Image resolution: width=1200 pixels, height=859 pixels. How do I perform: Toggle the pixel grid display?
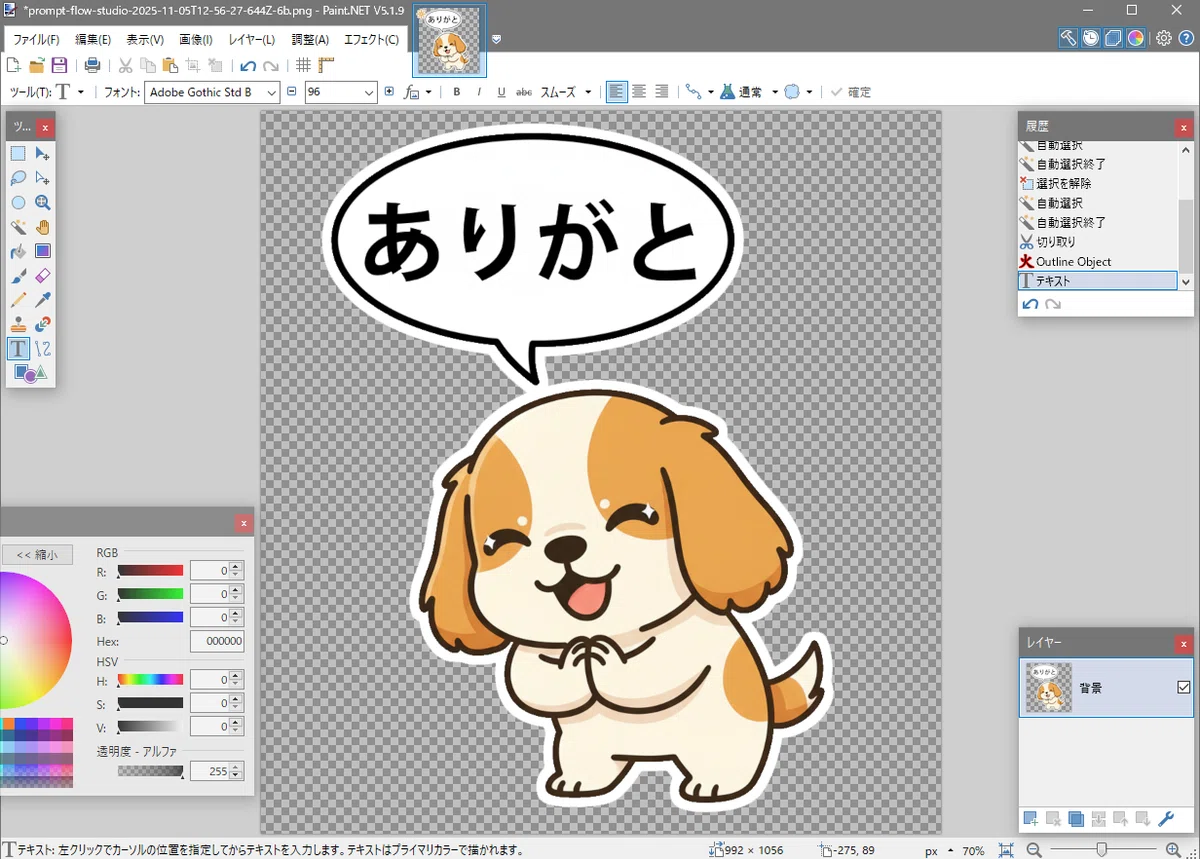click(304, 66)
